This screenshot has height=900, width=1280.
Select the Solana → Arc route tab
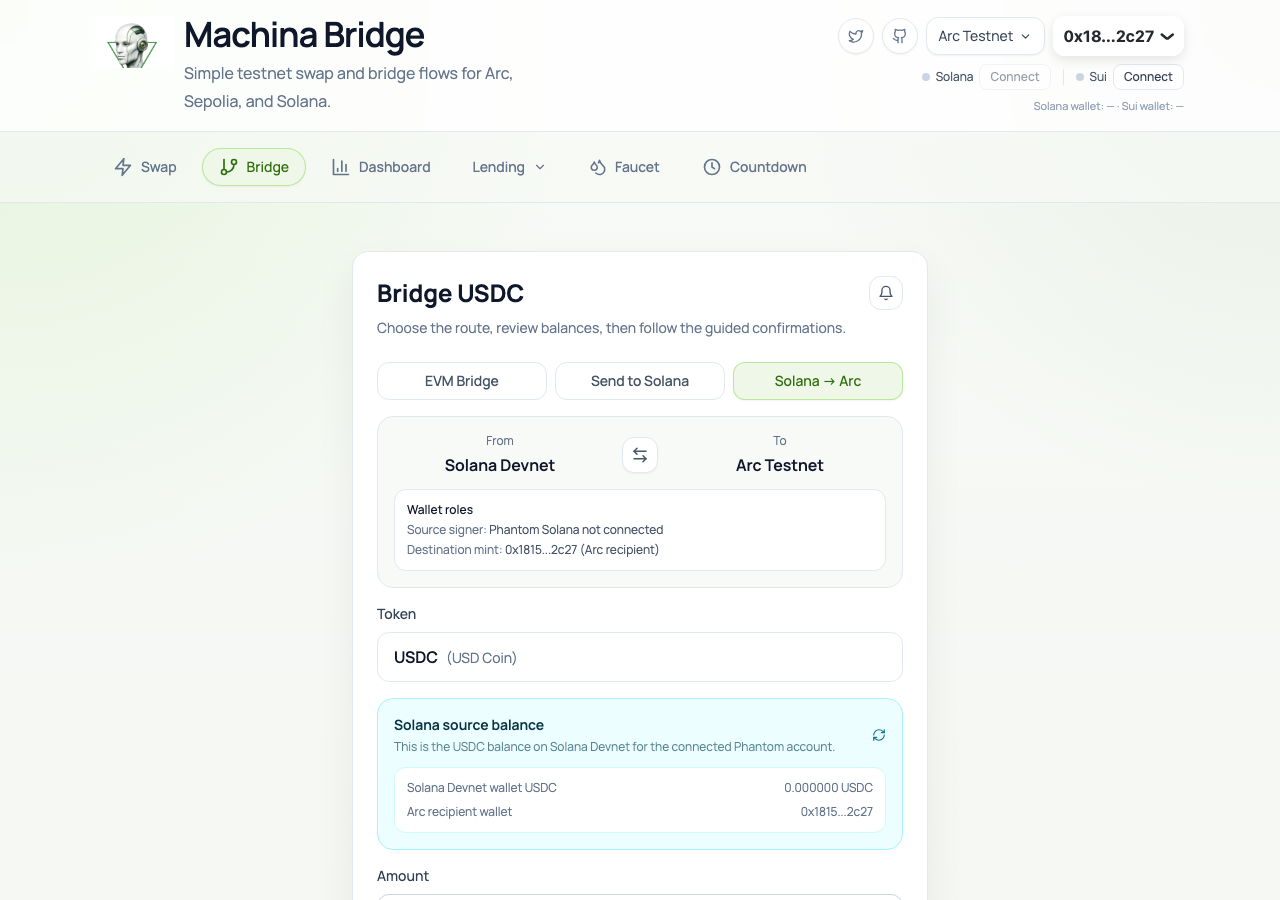point(818,381)
